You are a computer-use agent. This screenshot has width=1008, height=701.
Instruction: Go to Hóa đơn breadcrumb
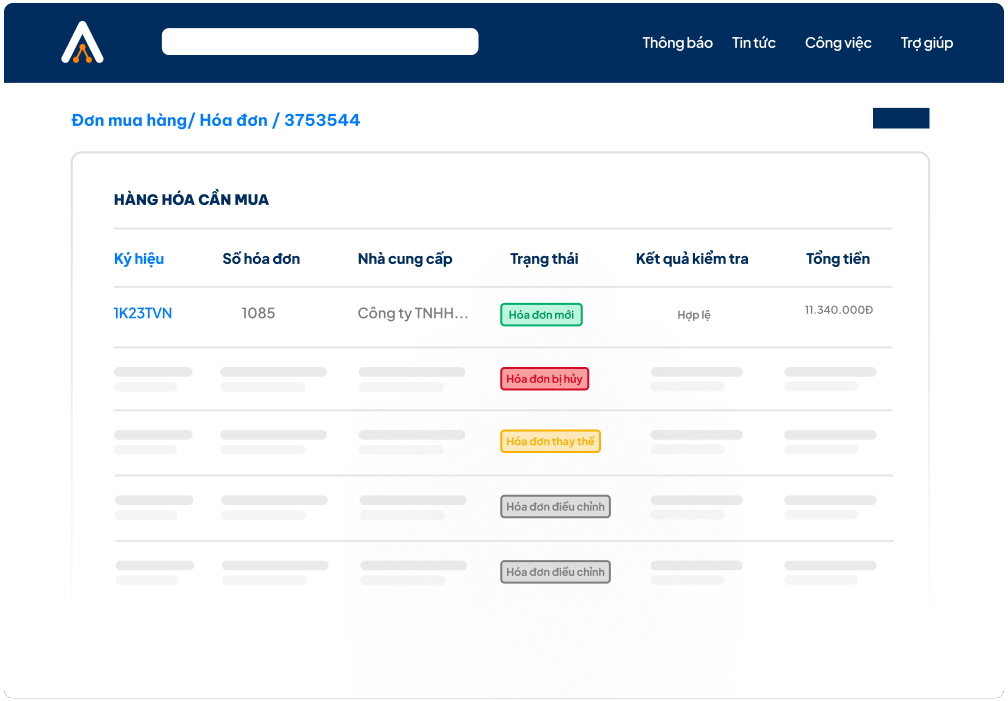(233, 120)
